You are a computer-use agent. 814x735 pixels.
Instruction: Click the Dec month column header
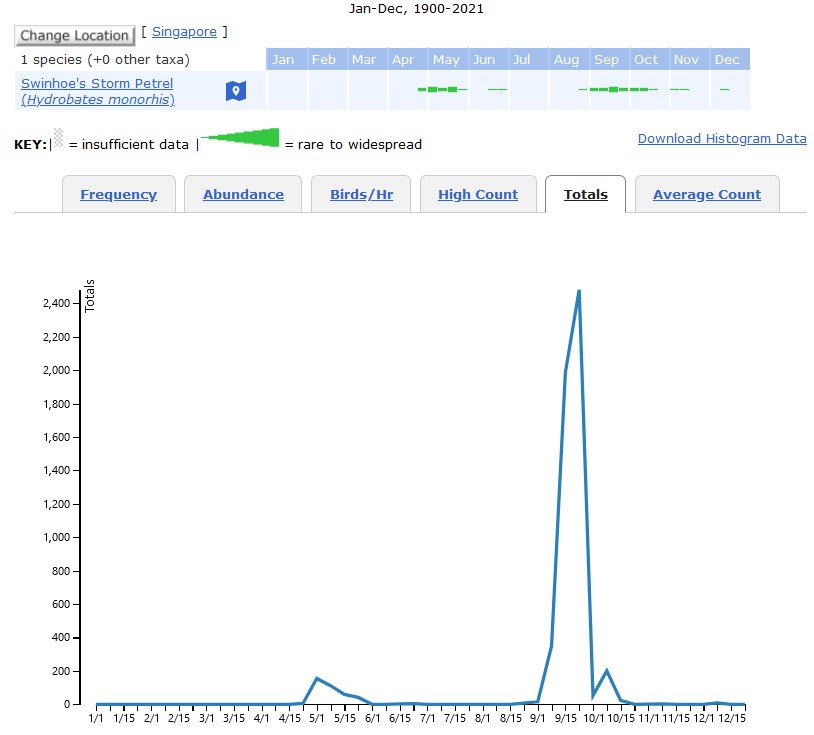(727, 60)
